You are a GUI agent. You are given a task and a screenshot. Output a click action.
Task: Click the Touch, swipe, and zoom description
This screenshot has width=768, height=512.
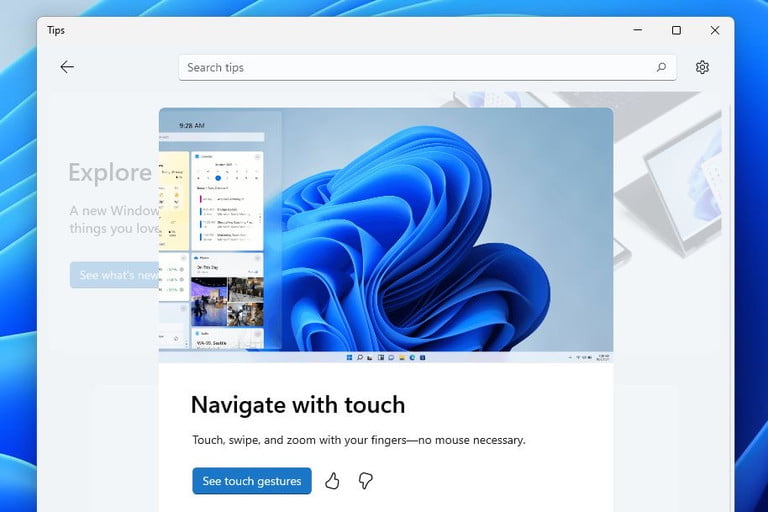coord(359,440)
